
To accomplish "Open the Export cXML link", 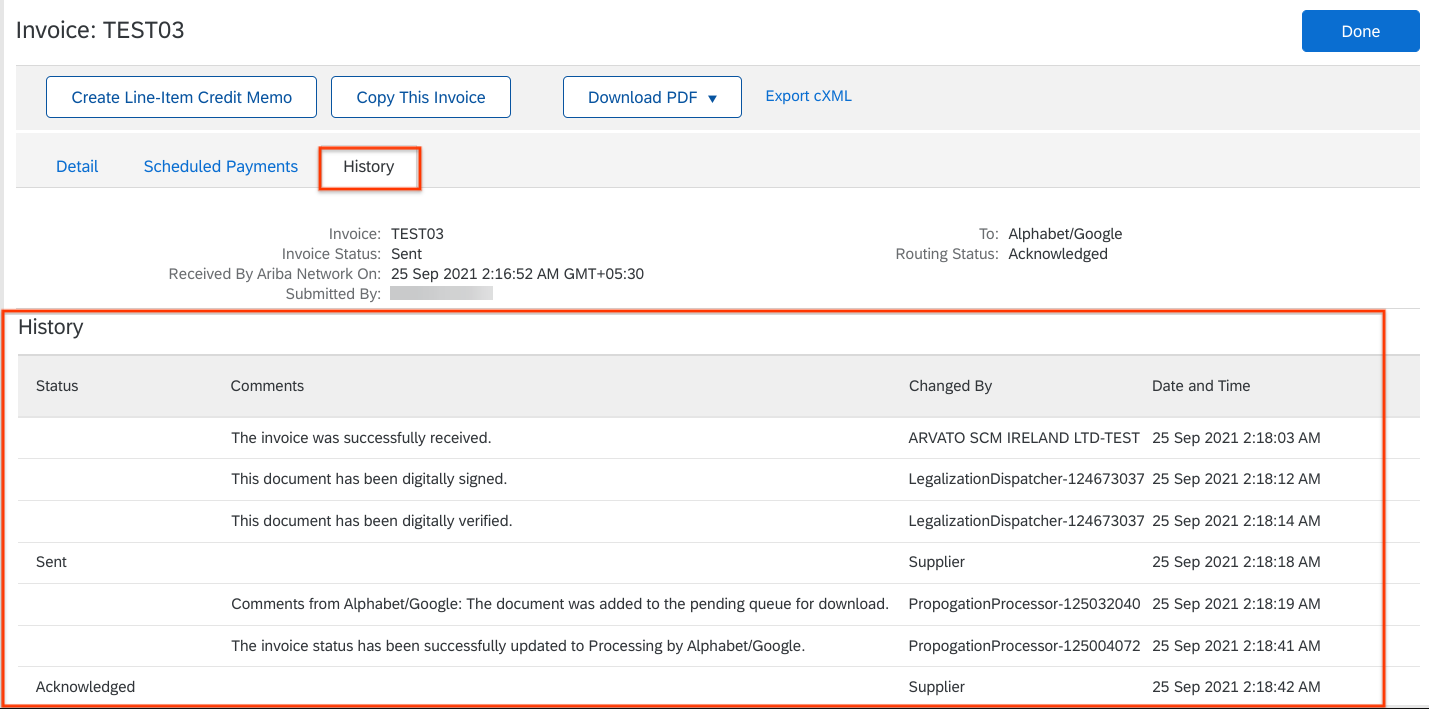I will pyautogui.click(x=808, y=96).
